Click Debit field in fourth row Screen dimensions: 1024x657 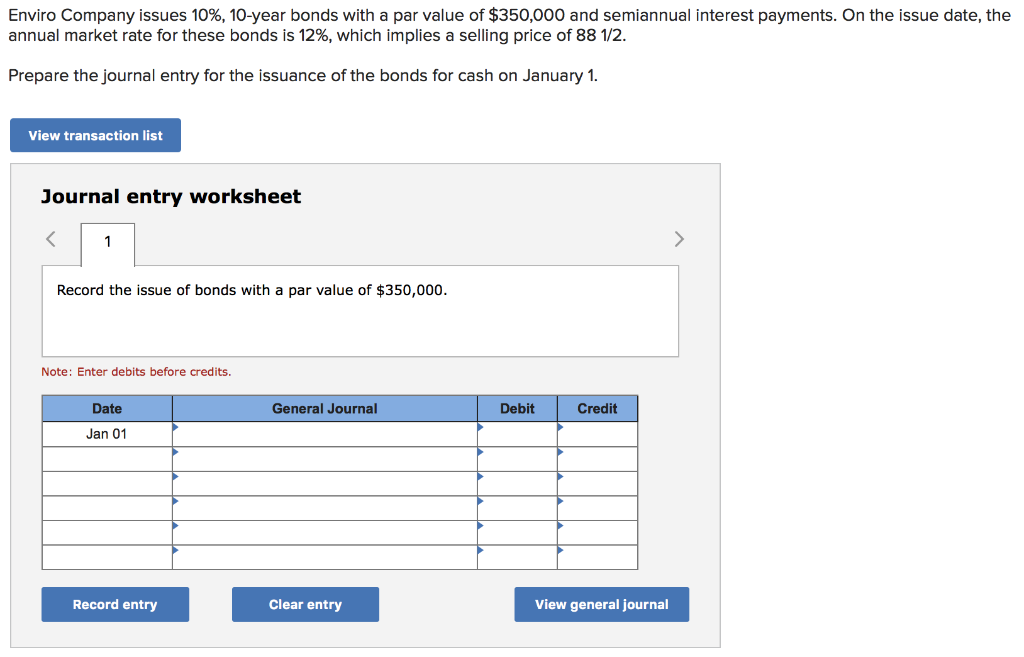tap(517, 508)
